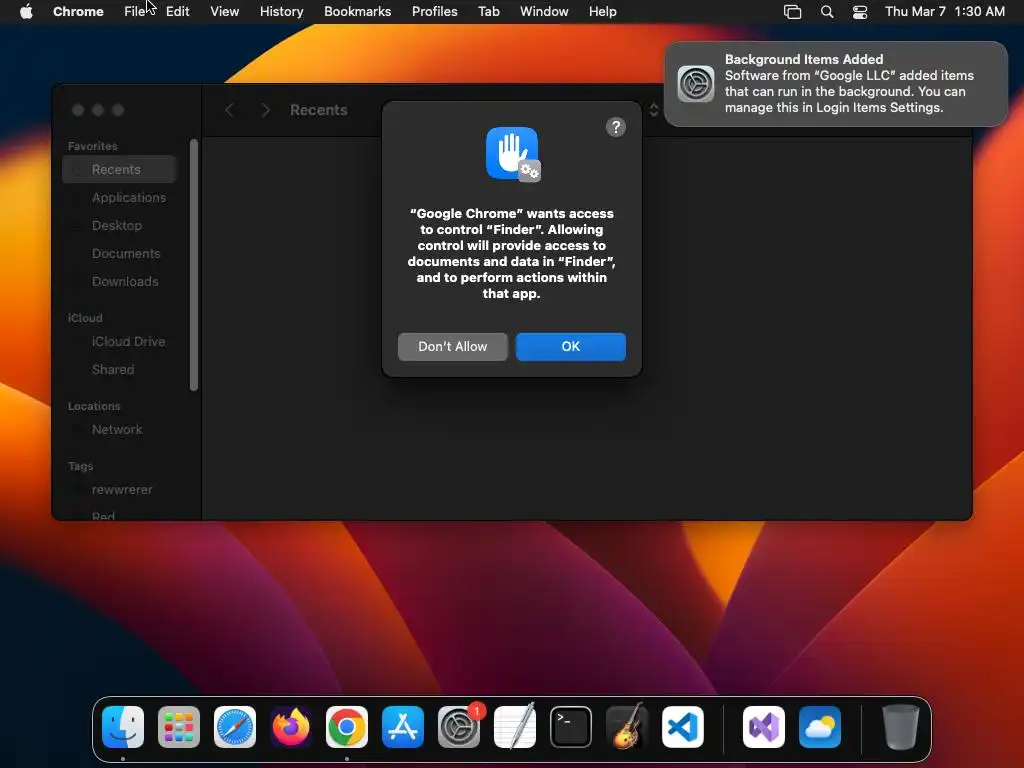This screenshot has height=768, width=1024.
Task: Open Finder from the dock
Action: 123,727
